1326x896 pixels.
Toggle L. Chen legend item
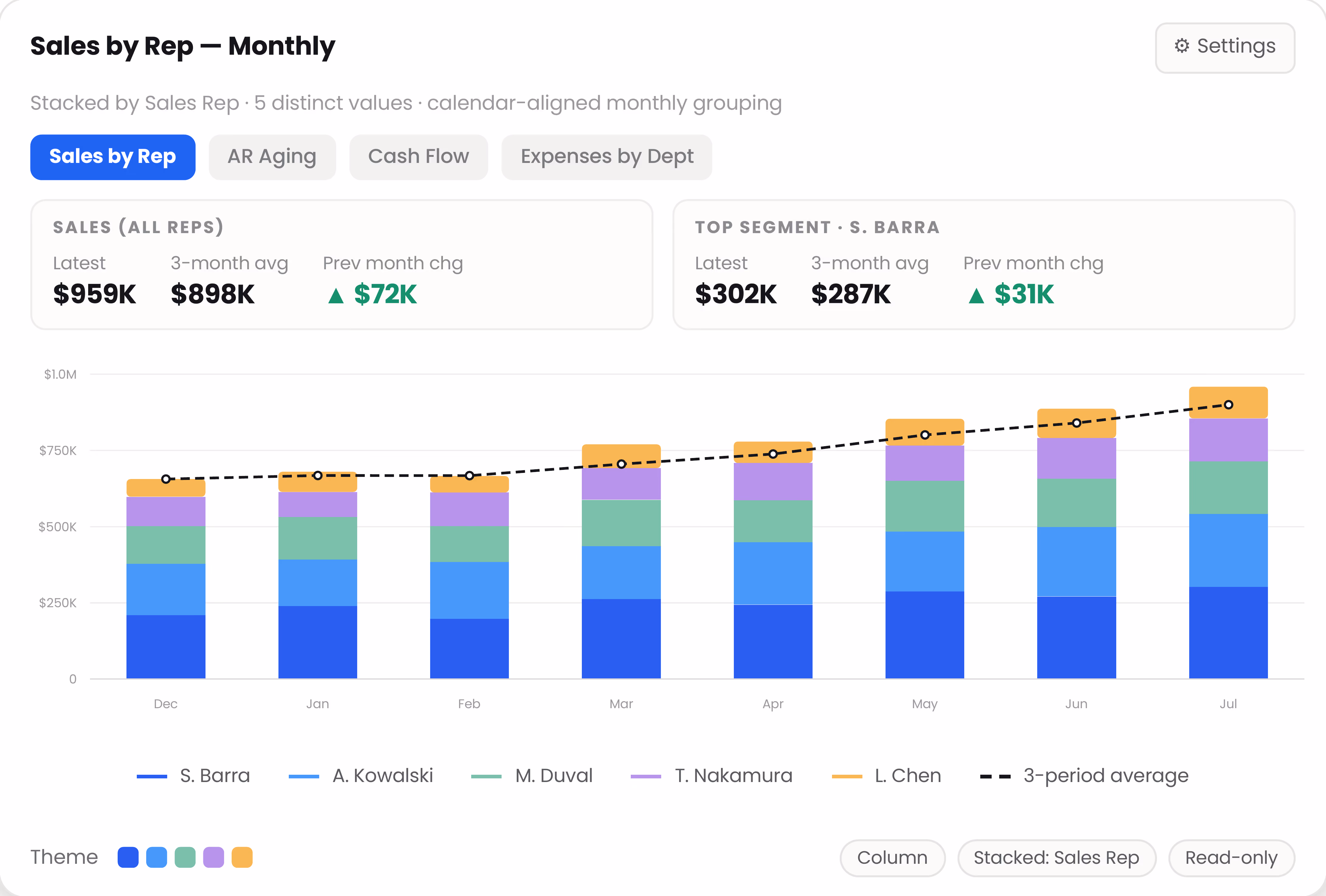click(x=887, y=776)
